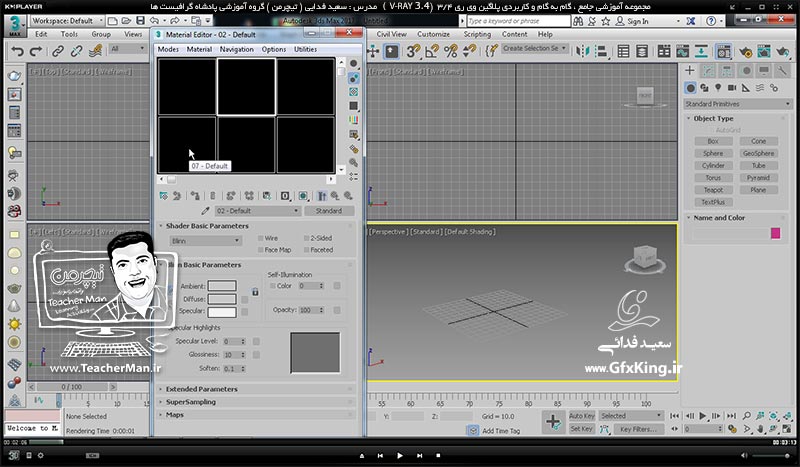Screen dimensions: 800x467
Task: Open the Modify command panel tab
Action: tap(708, 71)
